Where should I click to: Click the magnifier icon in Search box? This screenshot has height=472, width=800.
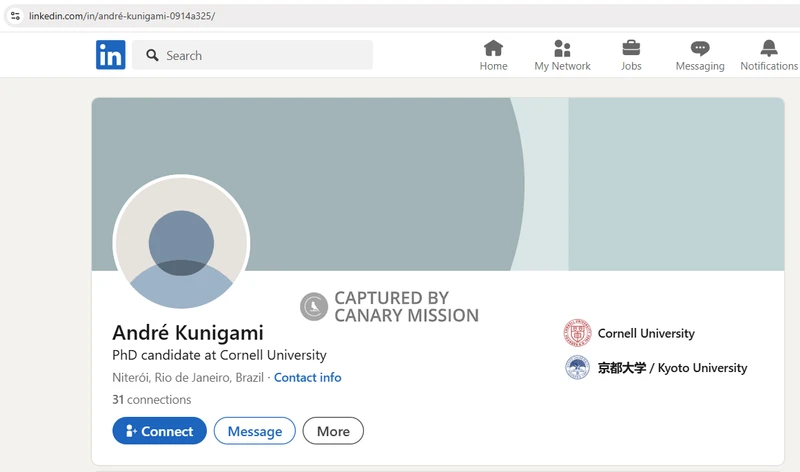click(x=152, y=55)
